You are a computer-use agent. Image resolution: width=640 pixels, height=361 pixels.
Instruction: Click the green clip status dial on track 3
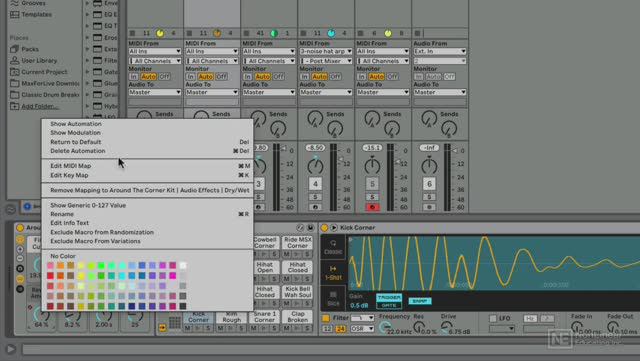pyautogui.click(x=274, y=33)
